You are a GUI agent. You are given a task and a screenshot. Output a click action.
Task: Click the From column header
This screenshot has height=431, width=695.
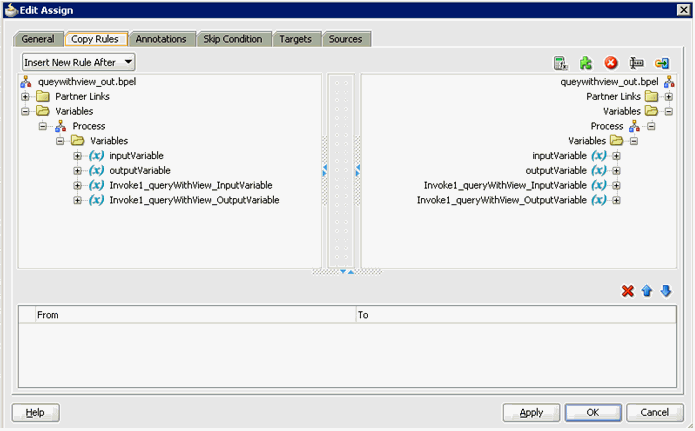coord(195,315)
